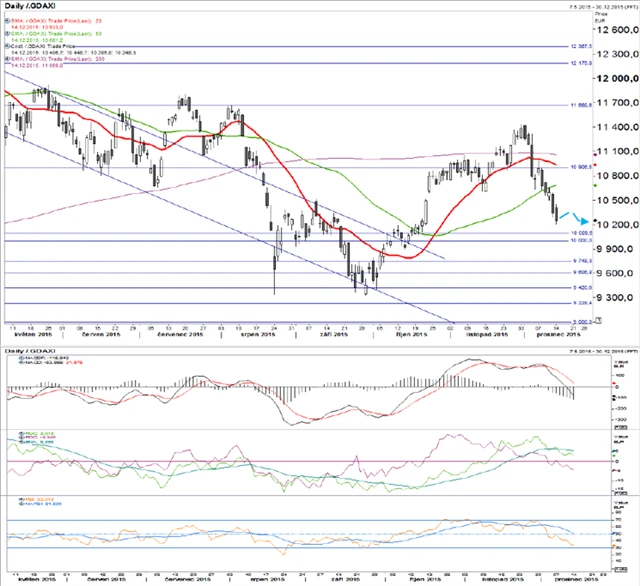This screenshot has height=586, width=640.
Task: Click prosinec 2015 on the lower time axis
Action: [x=576, y=579]
